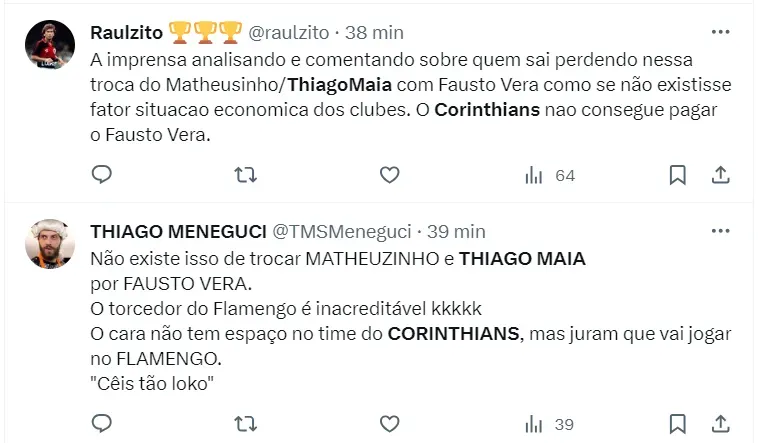The height and width of the screenshot is (443, 758).
Task: Bookmark Thiago Meneguci's tweet
Action: [x=677, y=424]
